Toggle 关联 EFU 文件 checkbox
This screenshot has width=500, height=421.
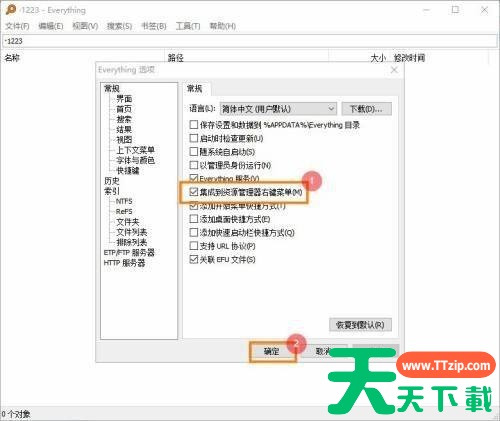(194, 259)
